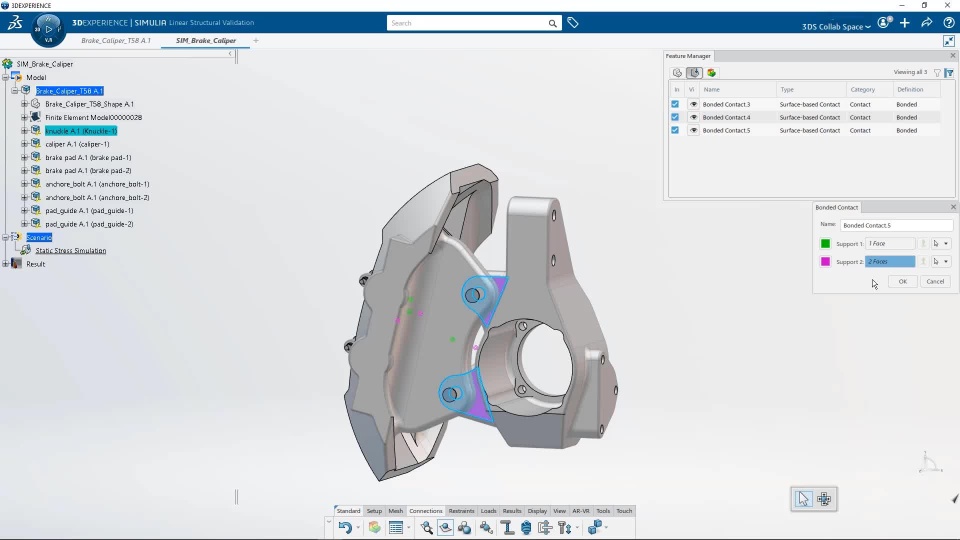960x540 pixels.
Task: Expand the caliper A.1 tree node
Action: tap(24, 144)
